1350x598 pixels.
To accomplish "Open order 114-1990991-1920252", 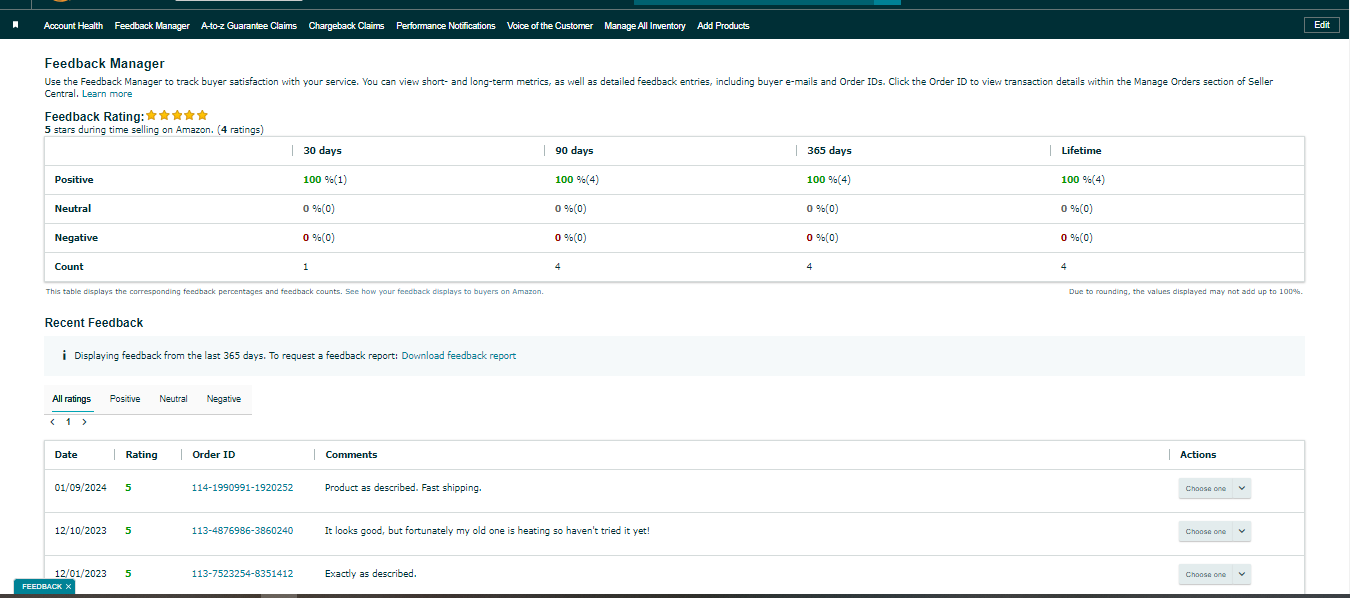I will click(242, 488).
